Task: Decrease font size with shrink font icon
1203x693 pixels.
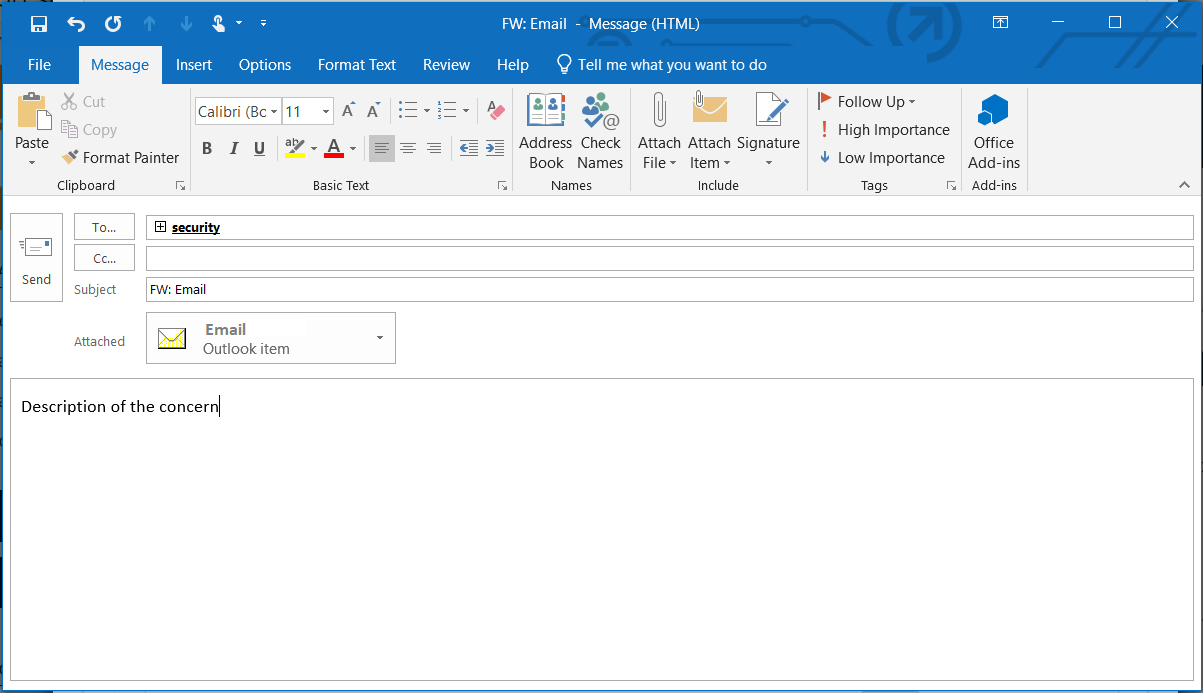Action: tap(373, 111)
